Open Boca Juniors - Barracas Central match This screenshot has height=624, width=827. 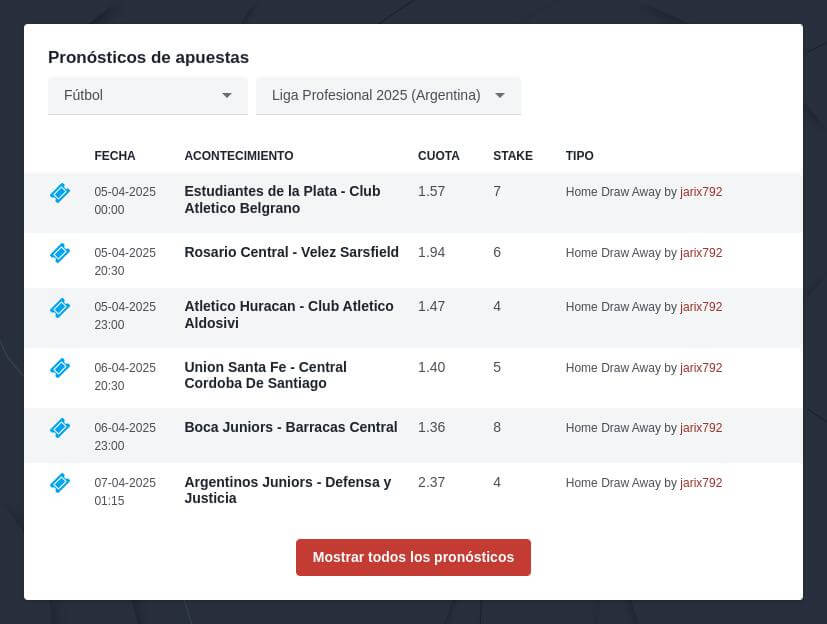coord(291,427)
